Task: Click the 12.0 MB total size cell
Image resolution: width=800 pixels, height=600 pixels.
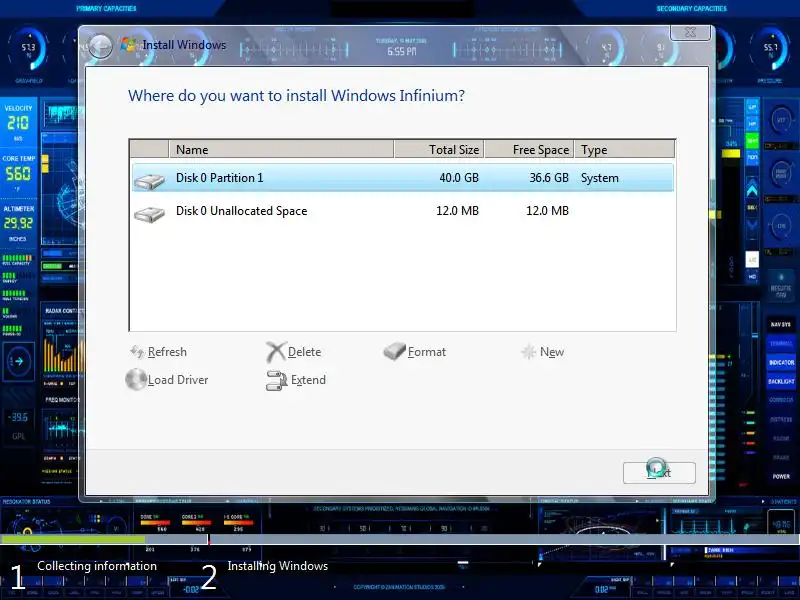Action: click(457, 211)
